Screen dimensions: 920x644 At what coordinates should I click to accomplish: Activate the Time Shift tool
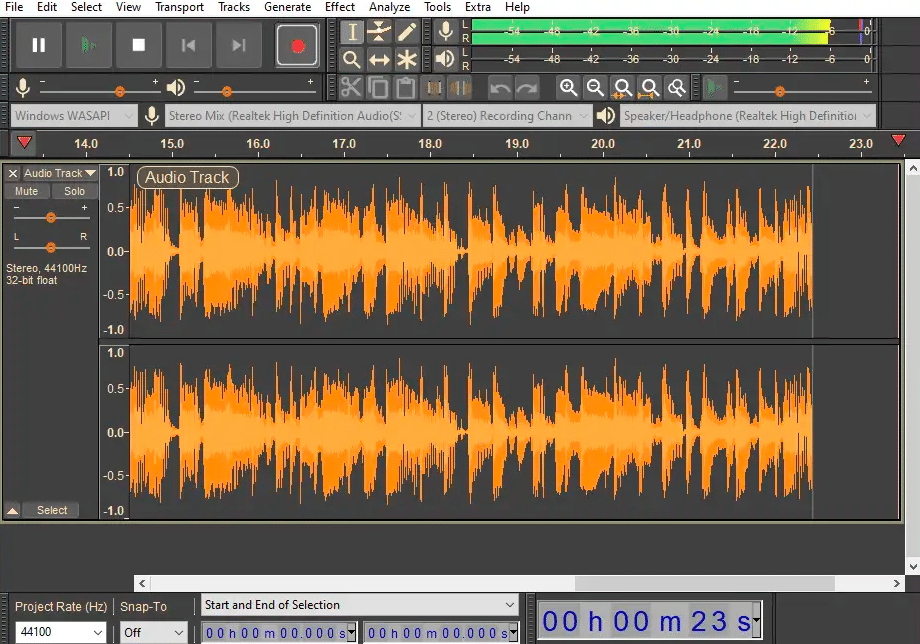379,59
